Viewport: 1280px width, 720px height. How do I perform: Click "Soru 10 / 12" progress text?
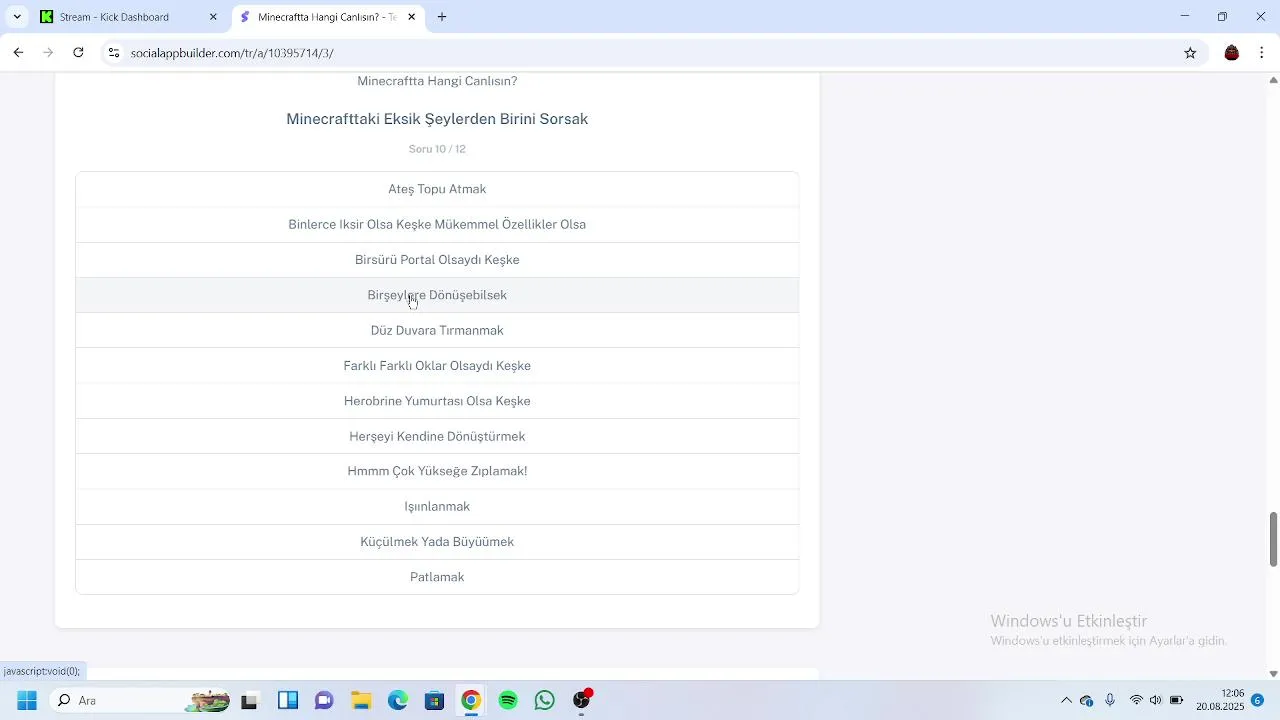click(437, 149)
